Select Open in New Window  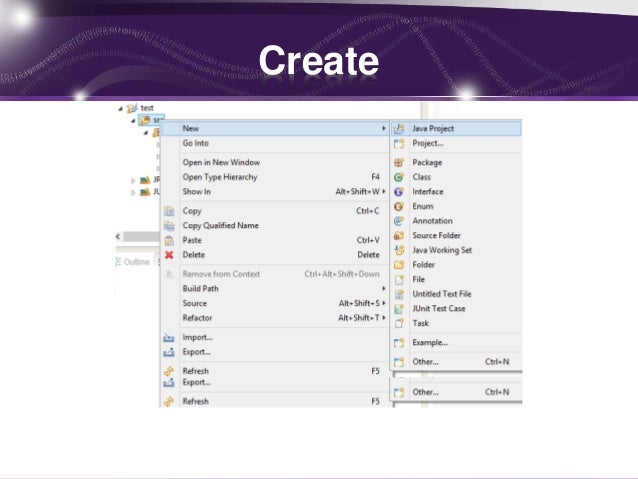coord(275,162)
